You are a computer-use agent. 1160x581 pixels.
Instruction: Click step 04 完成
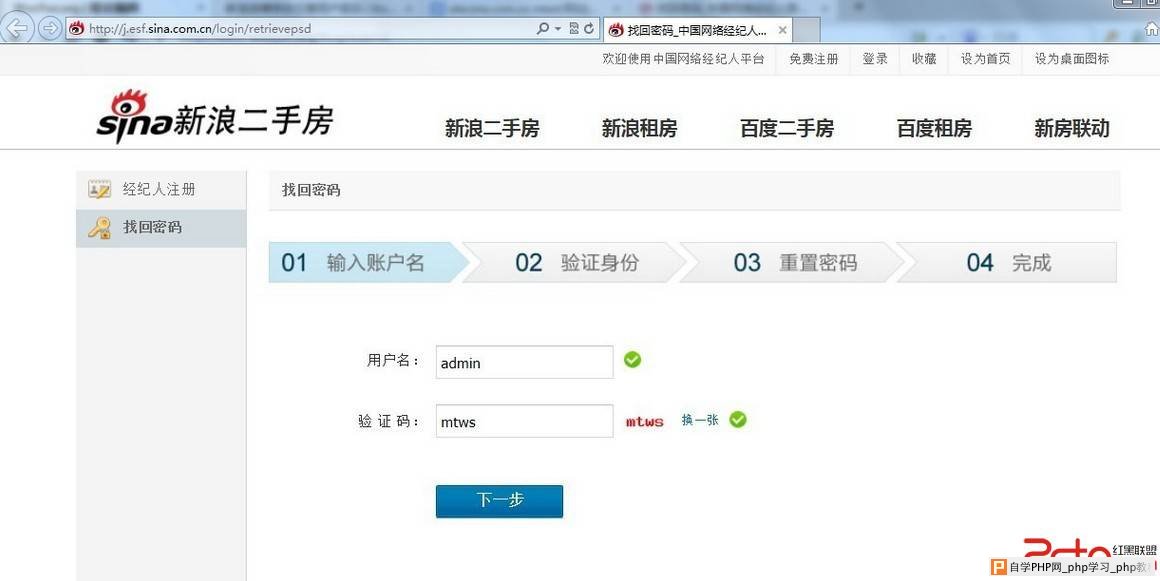(x=1009, y=263)
